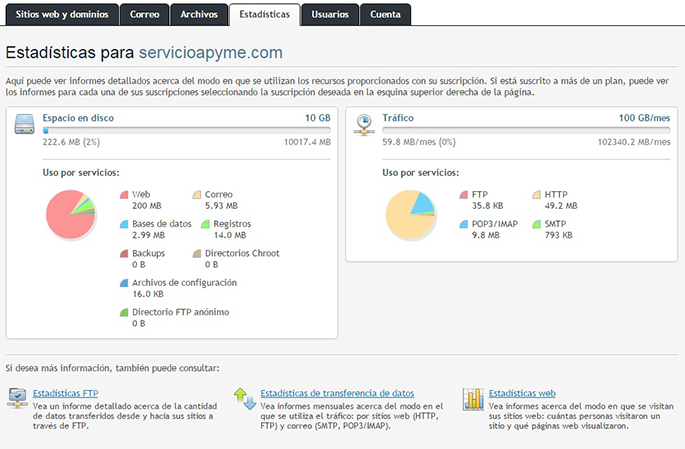Click the data transfer arrows icon

click(244, 399)
